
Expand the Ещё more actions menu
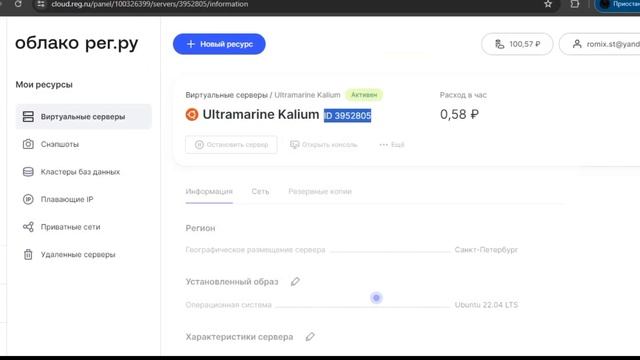(x=392, y=144)
